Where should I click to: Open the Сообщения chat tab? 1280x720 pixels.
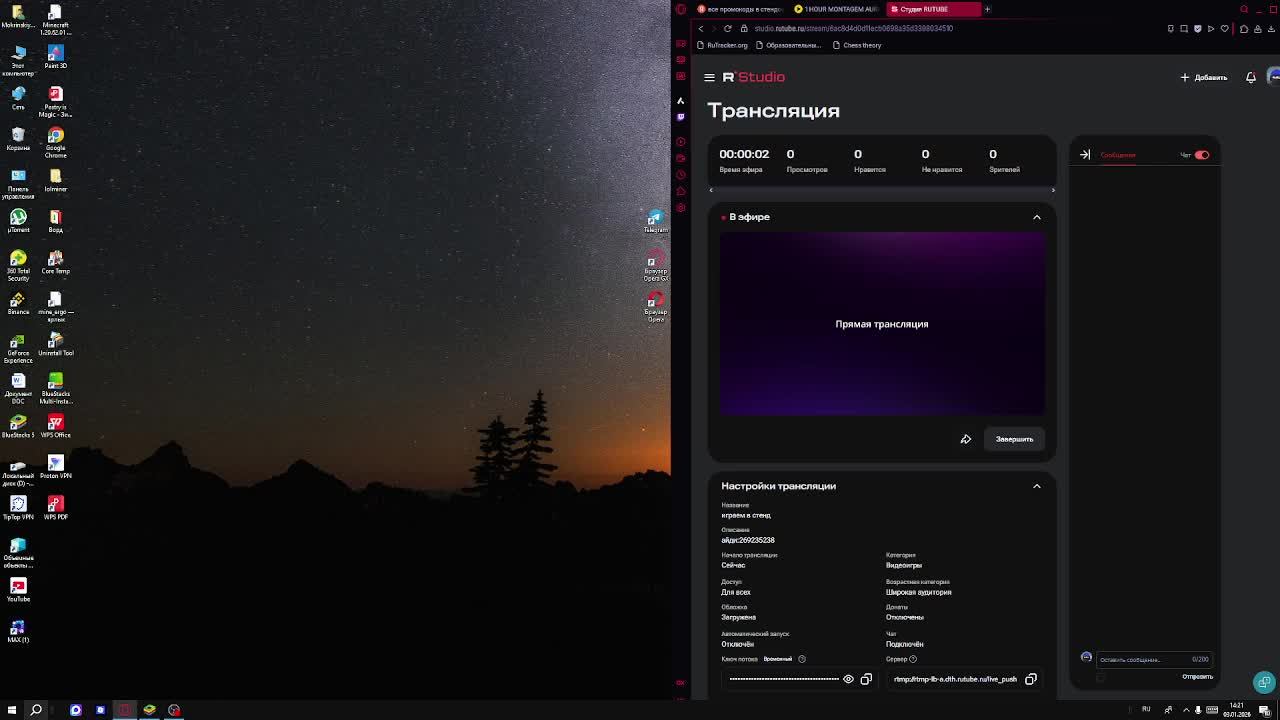coord(1118,155)
